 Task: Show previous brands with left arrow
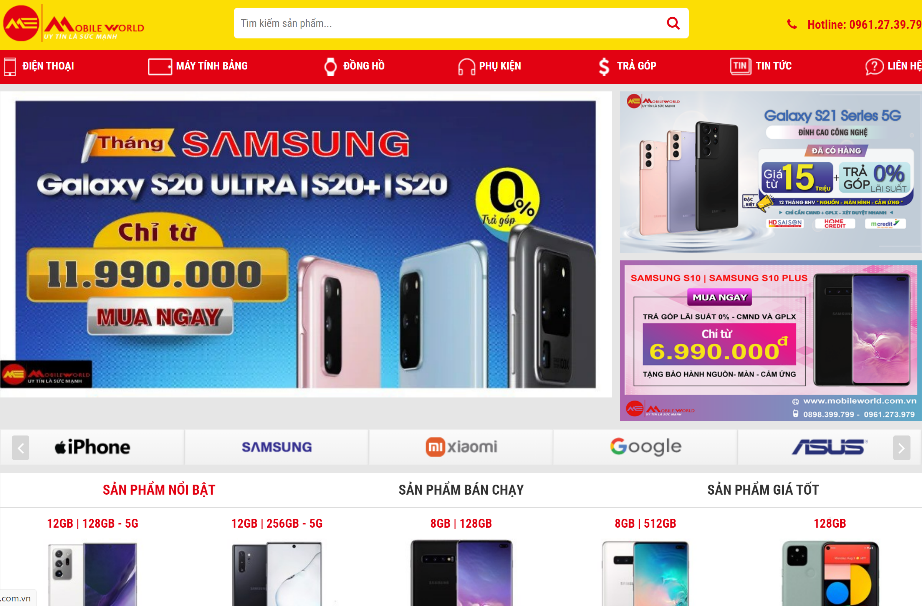(x=21, y=448)
